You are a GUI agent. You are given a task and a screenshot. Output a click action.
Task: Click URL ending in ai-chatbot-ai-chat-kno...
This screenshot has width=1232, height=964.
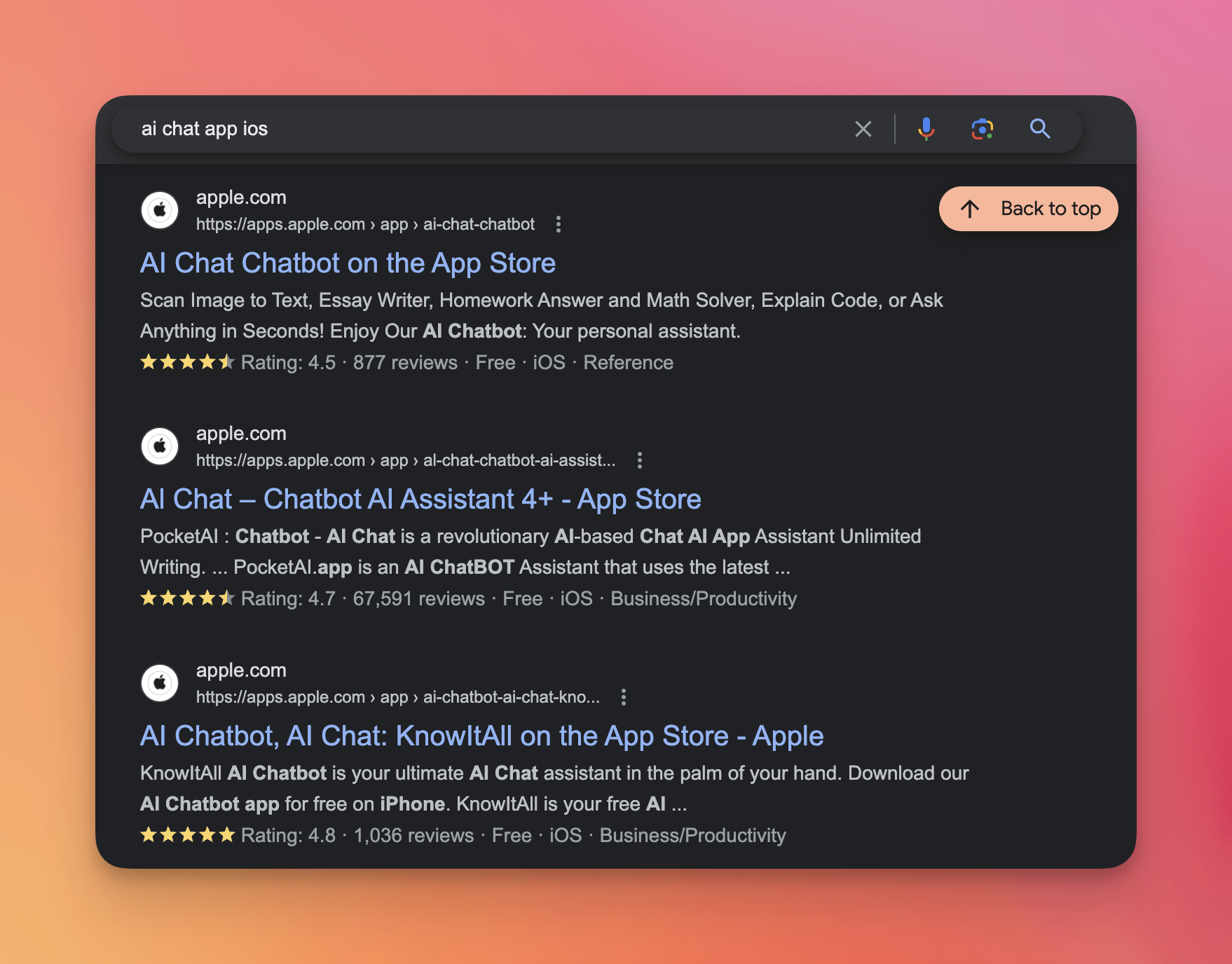coord(398,697)
